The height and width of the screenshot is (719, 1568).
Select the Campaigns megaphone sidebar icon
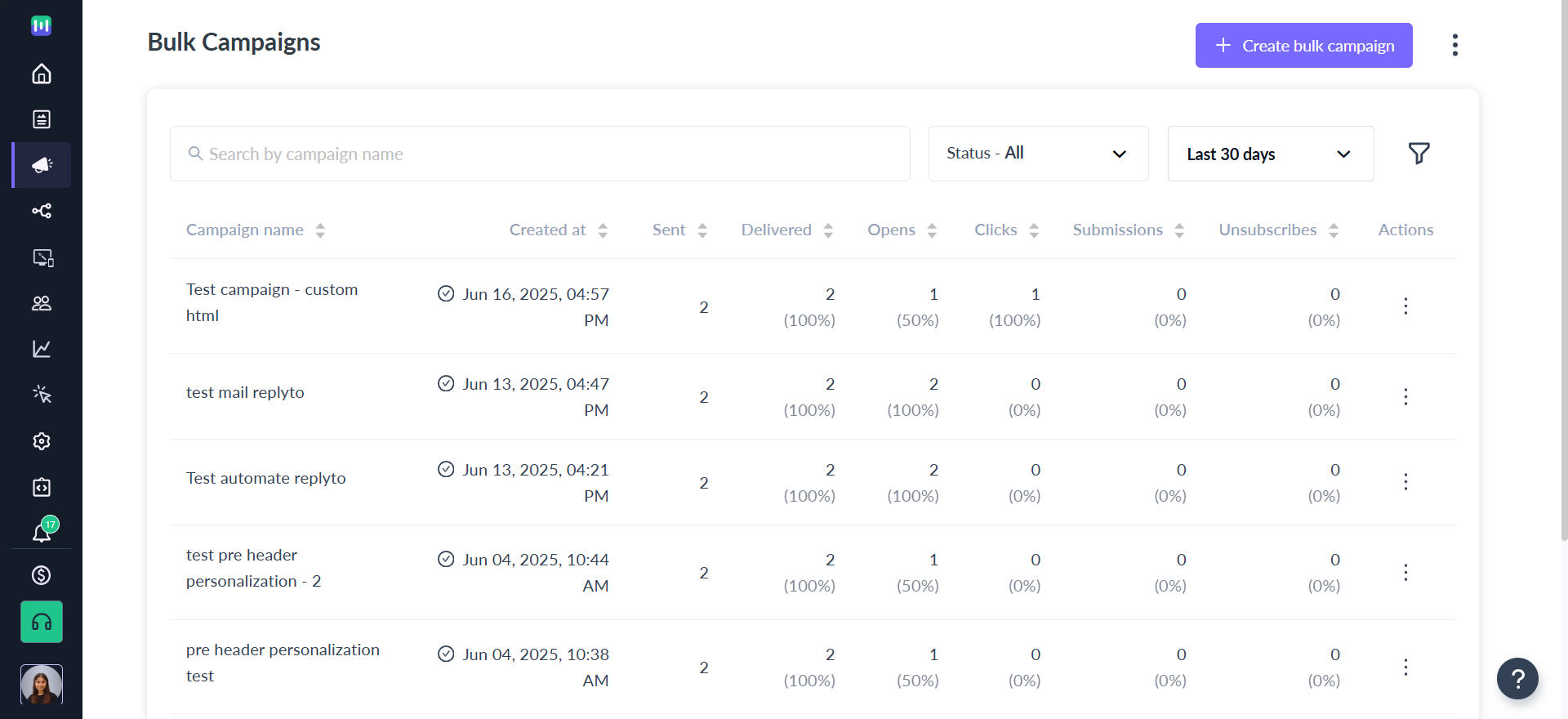[42, 165]
